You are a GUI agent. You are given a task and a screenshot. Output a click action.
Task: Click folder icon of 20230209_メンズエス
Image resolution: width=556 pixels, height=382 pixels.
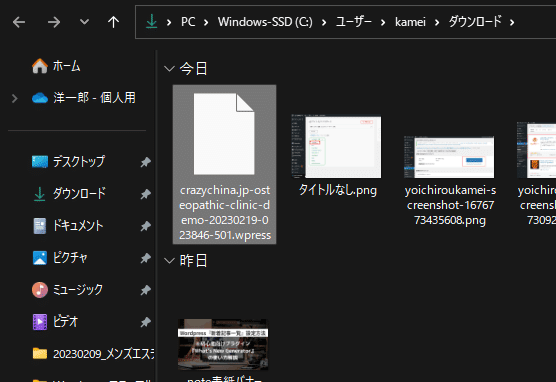click(40, 354)
